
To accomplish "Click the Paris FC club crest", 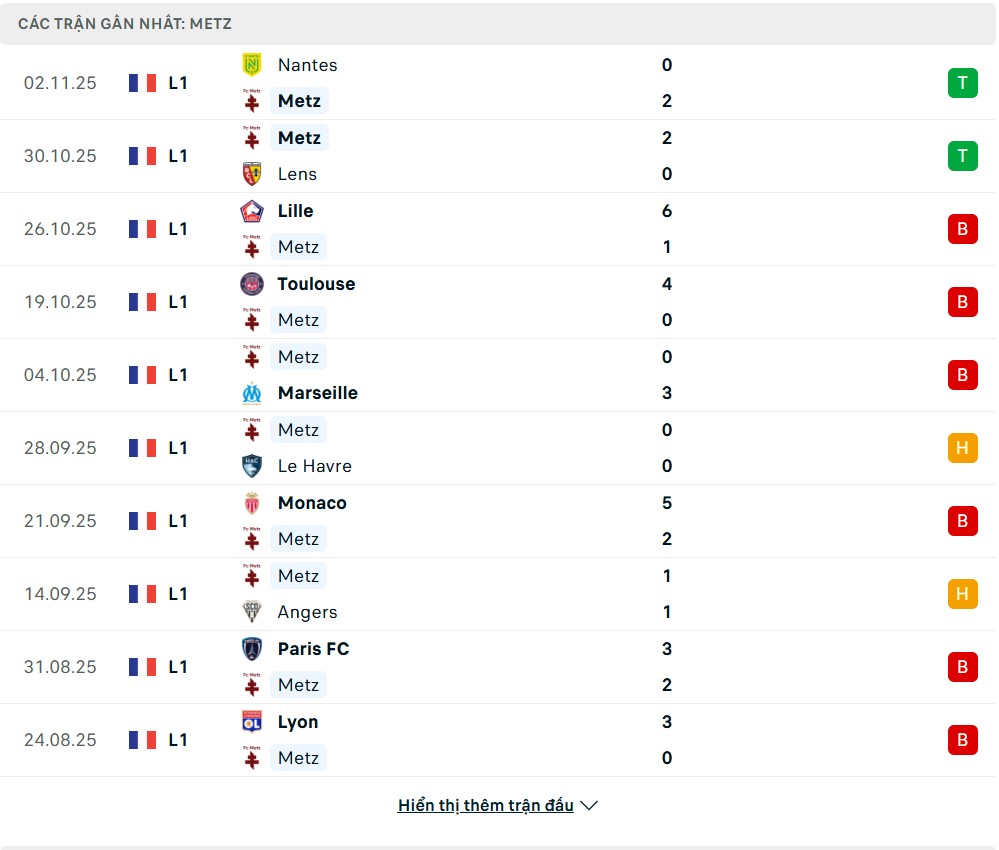I will 252,649.
